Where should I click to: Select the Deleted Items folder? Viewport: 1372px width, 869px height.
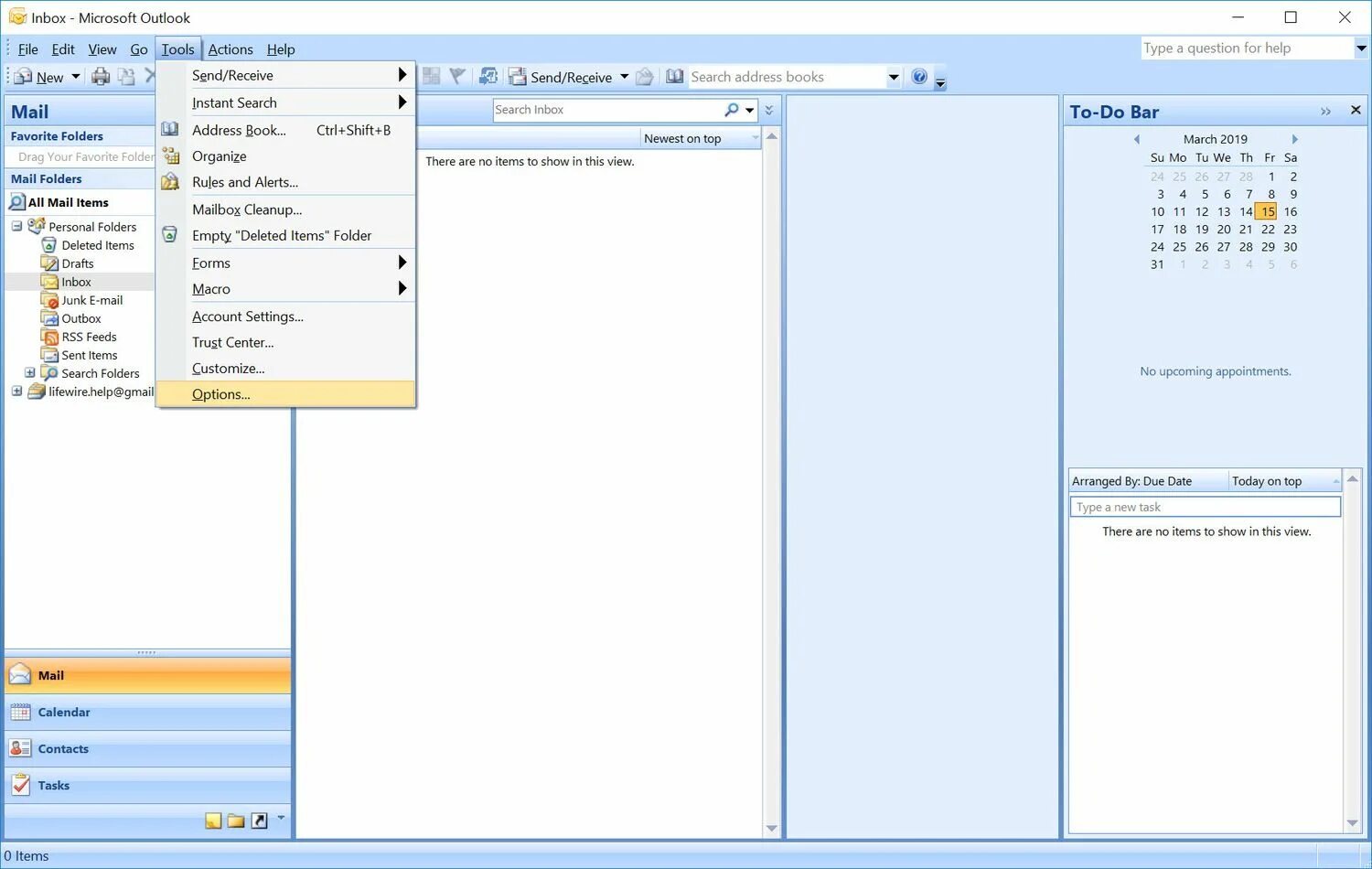tap(98, 245)
